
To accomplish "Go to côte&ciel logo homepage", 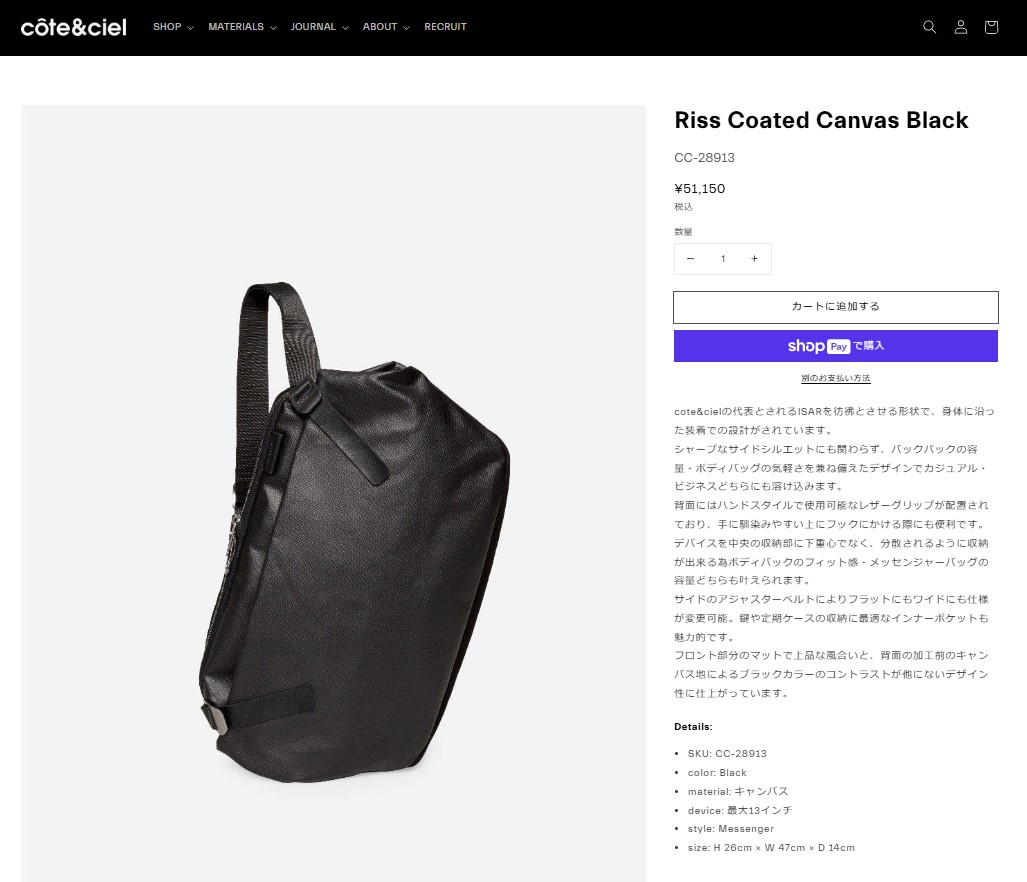I will click(x=73, y=27).
